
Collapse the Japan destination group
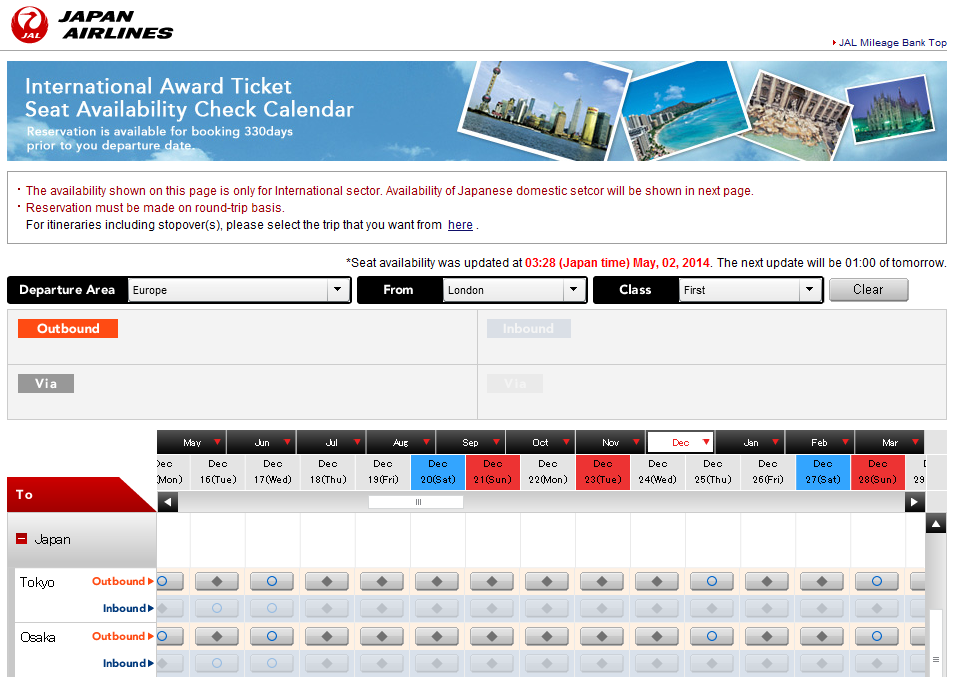(22, 538)
